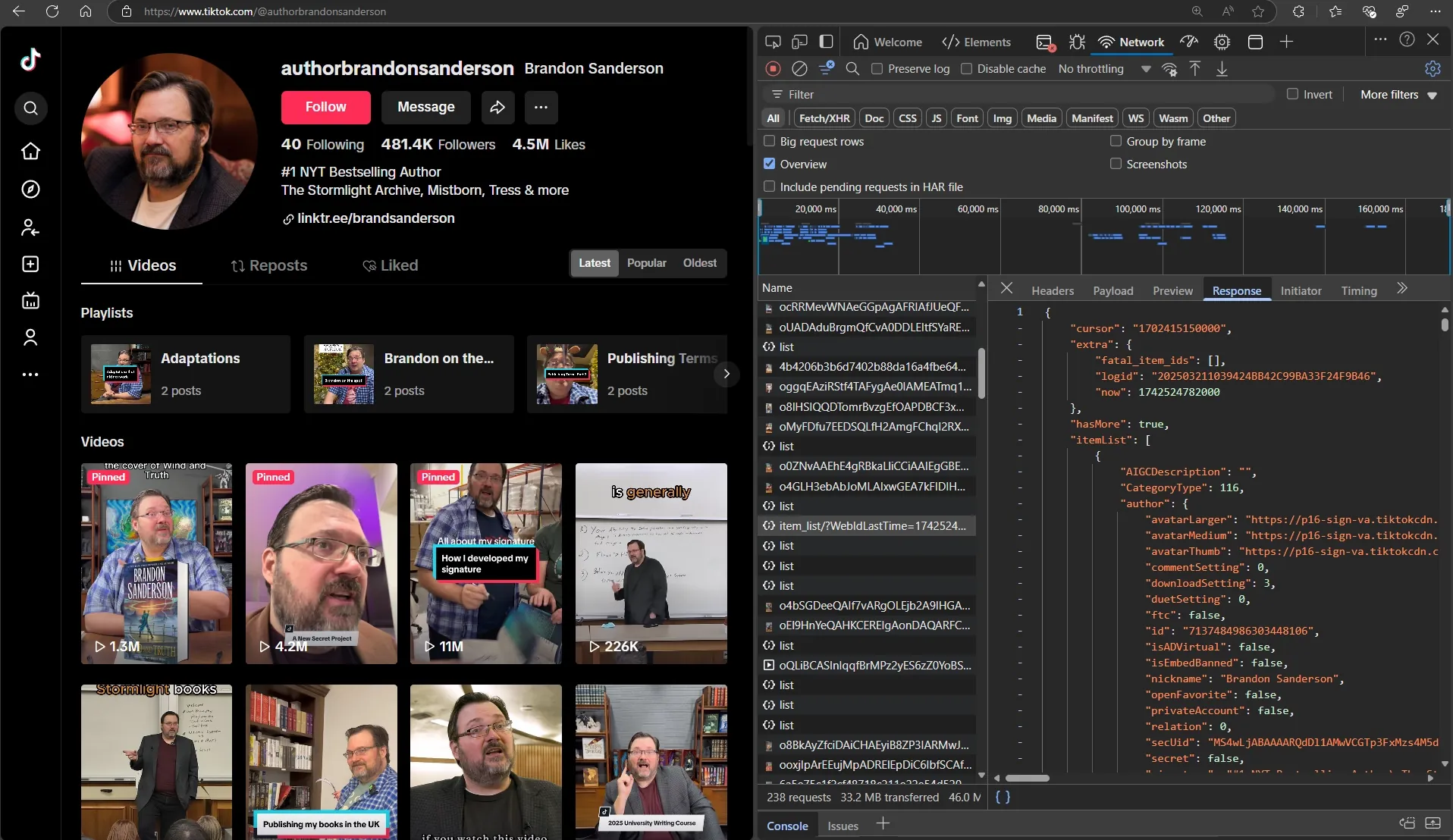Click the share profile arrow icon
This screenshot has width=1453, height=840.
pos(497,108)
